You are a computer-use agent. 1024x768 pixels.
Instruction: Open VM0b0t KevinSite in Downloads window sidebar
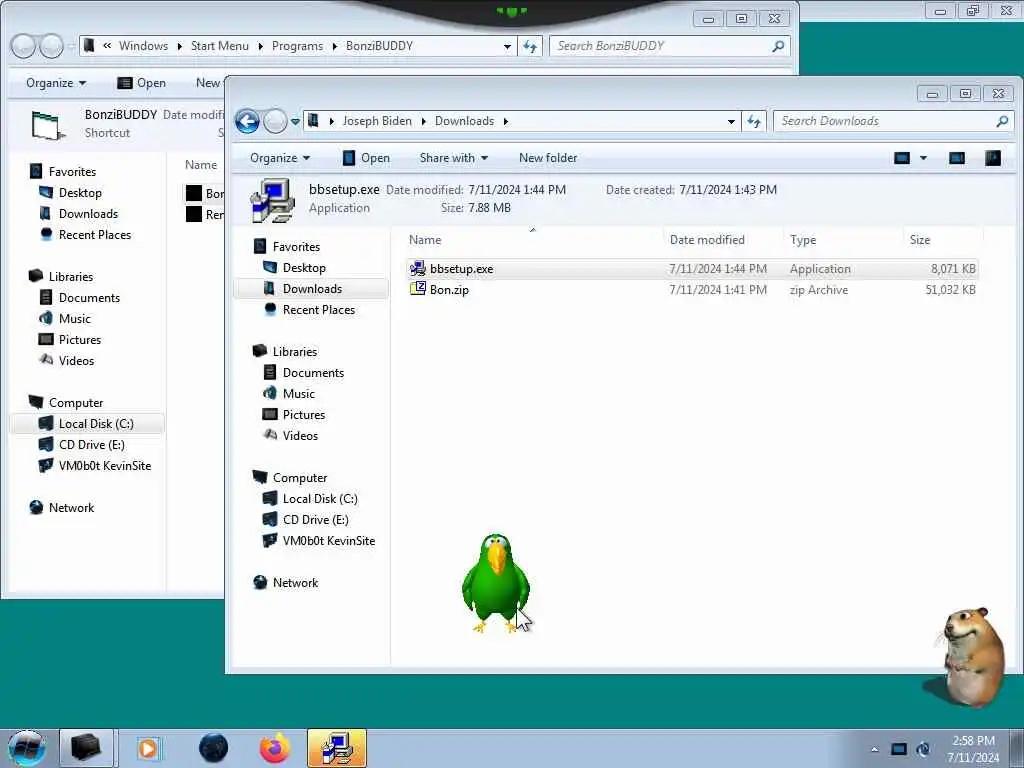328,541
